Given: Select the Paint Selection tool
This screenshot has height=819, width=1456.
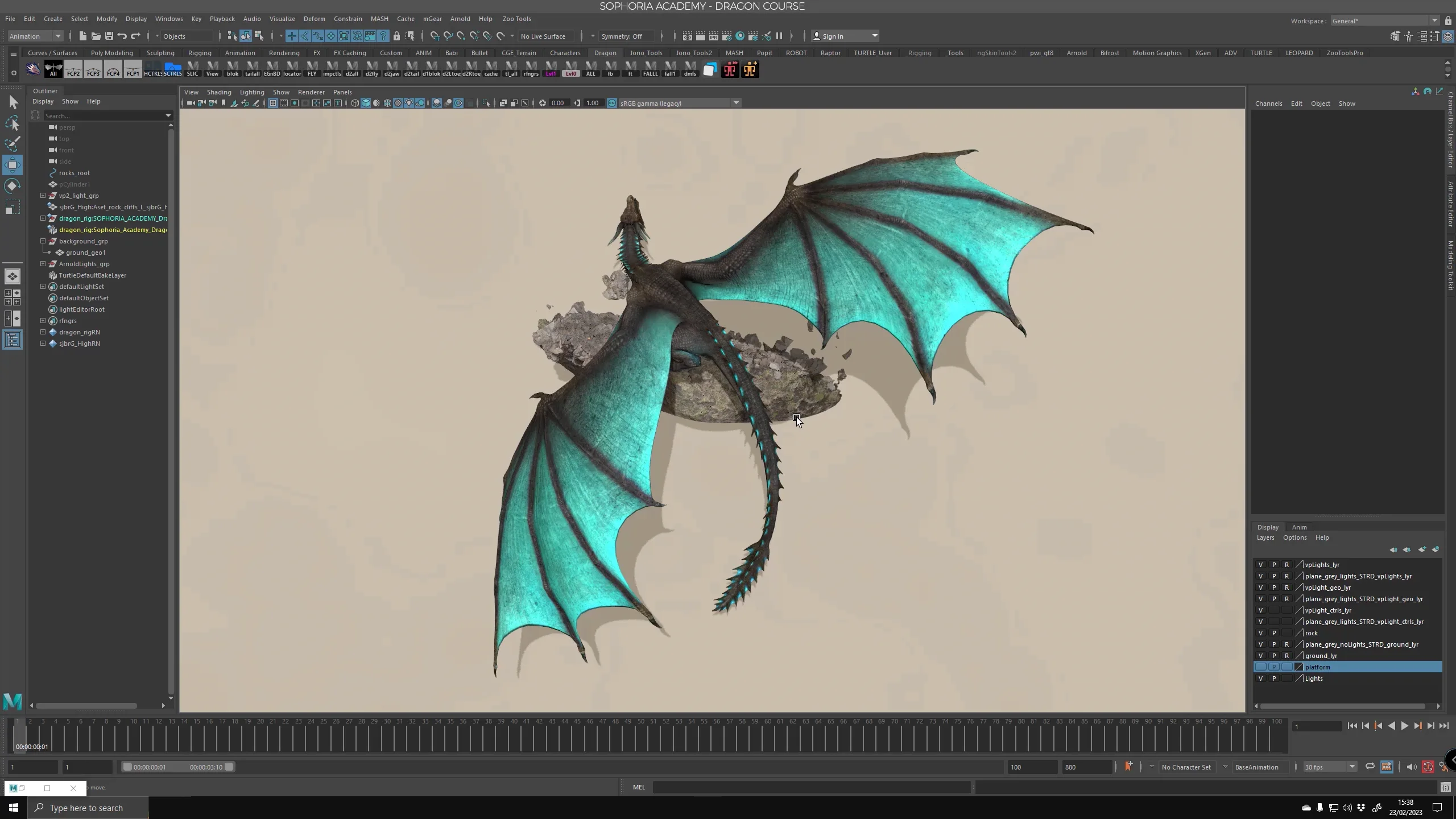Looking at the screenshot, I should [13, 144].
